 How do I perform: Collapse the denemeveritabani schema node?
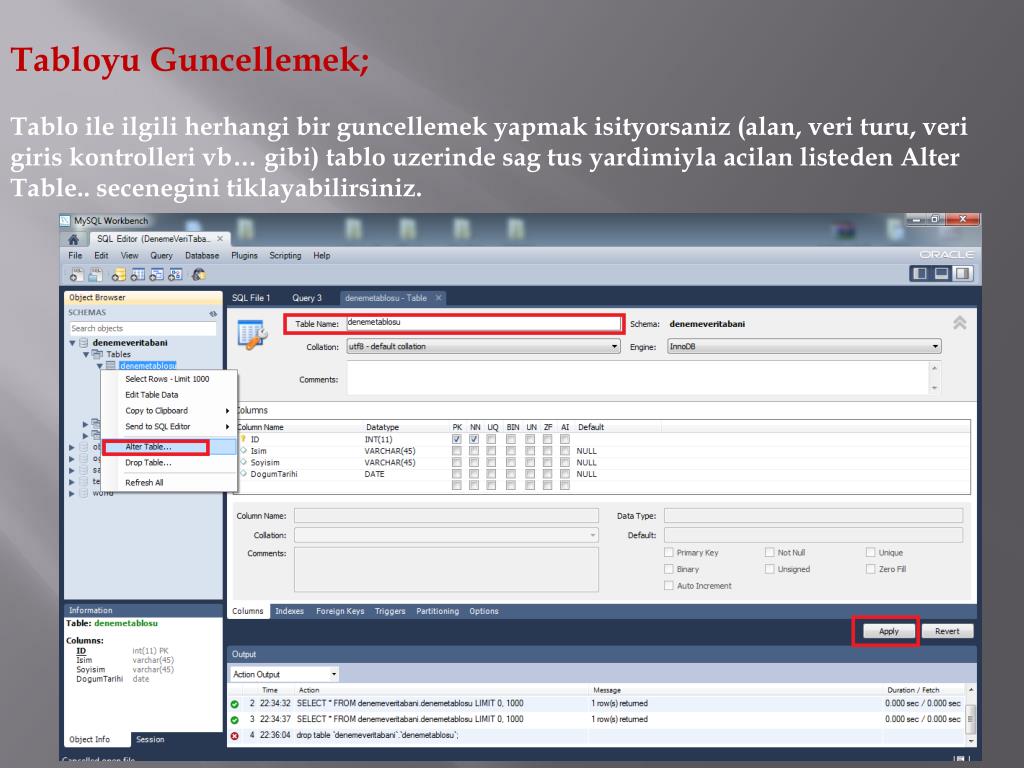[72, 343]
